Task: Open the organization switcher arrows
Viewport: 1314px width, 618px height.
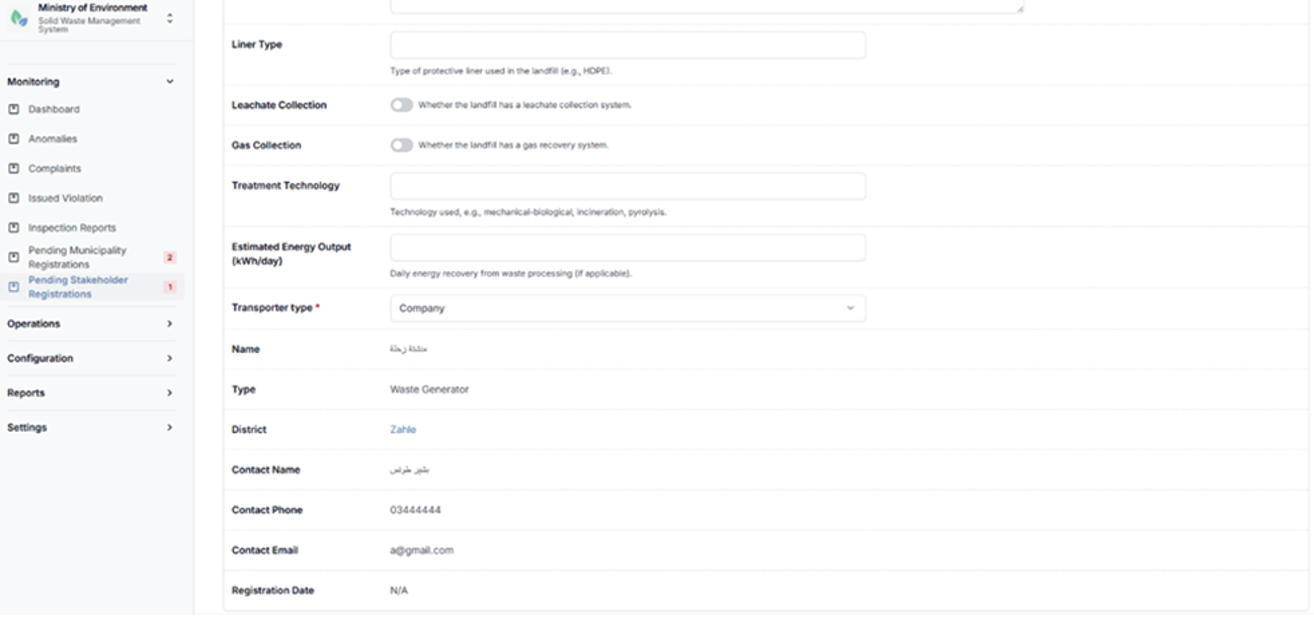Action: point(169,18)
